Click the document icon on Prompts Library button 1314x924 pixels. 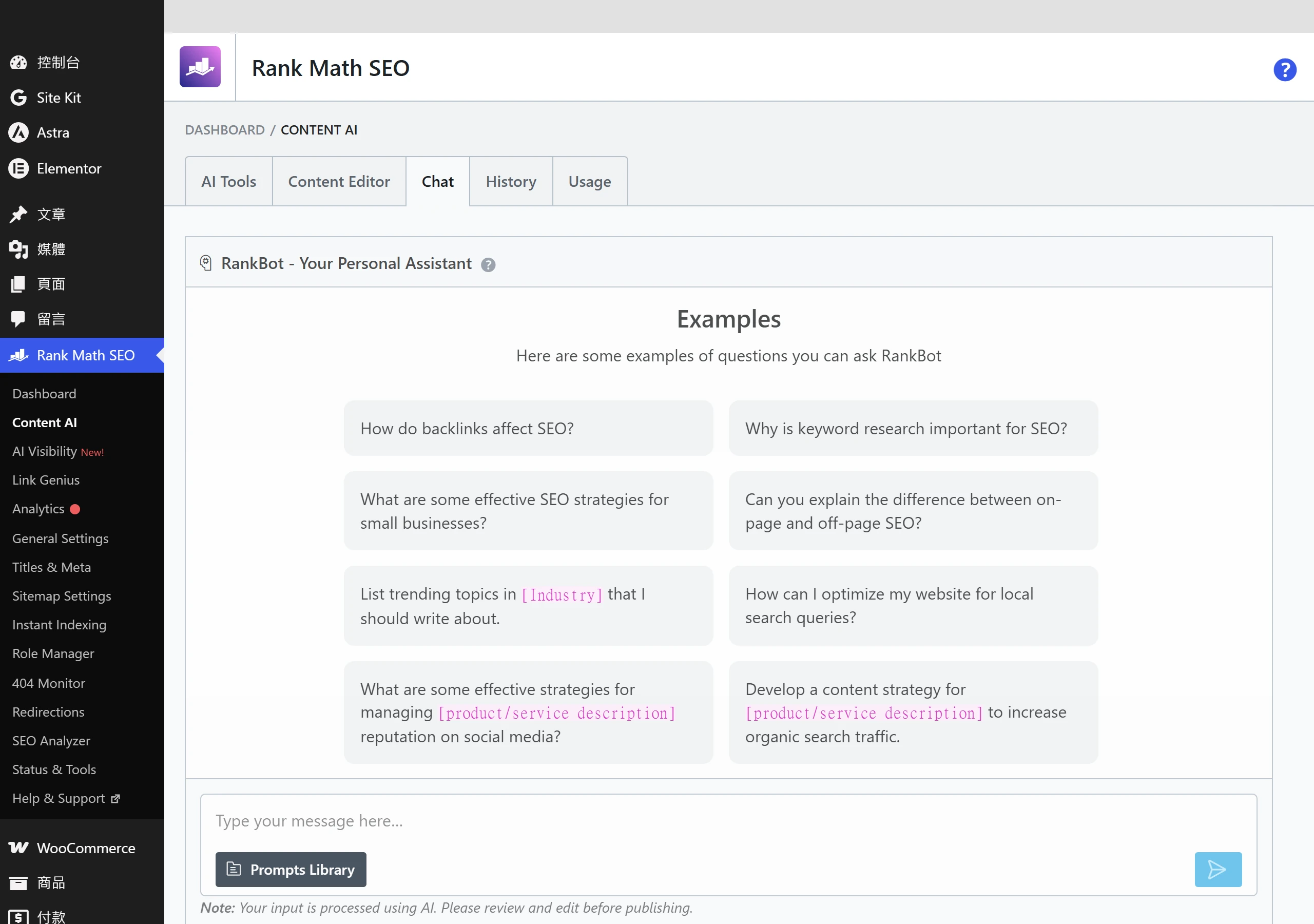click(234, 869)
